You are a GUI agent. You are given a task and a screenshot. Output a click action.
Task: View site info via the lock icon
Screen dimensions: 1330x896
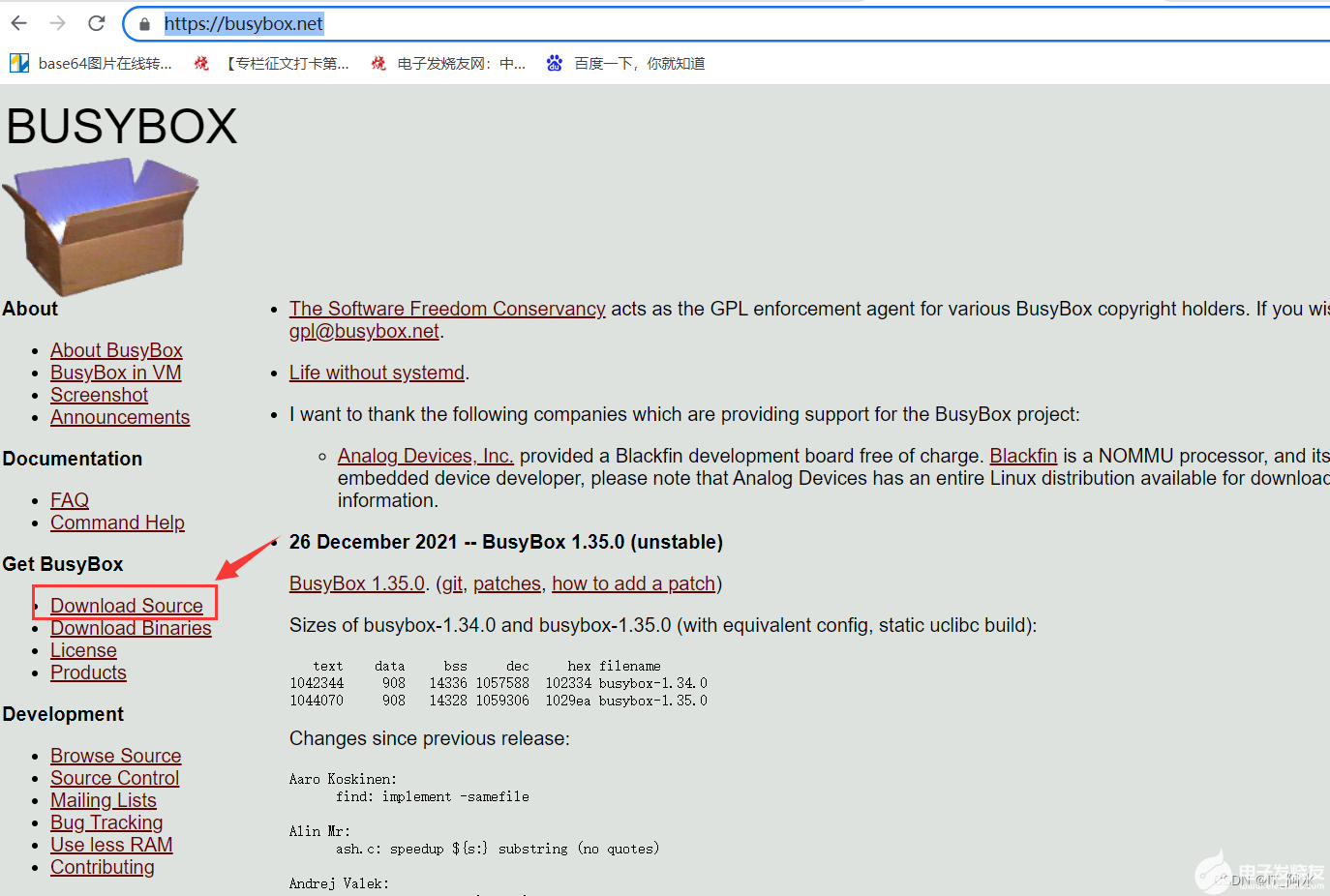(x=145, y=24)
